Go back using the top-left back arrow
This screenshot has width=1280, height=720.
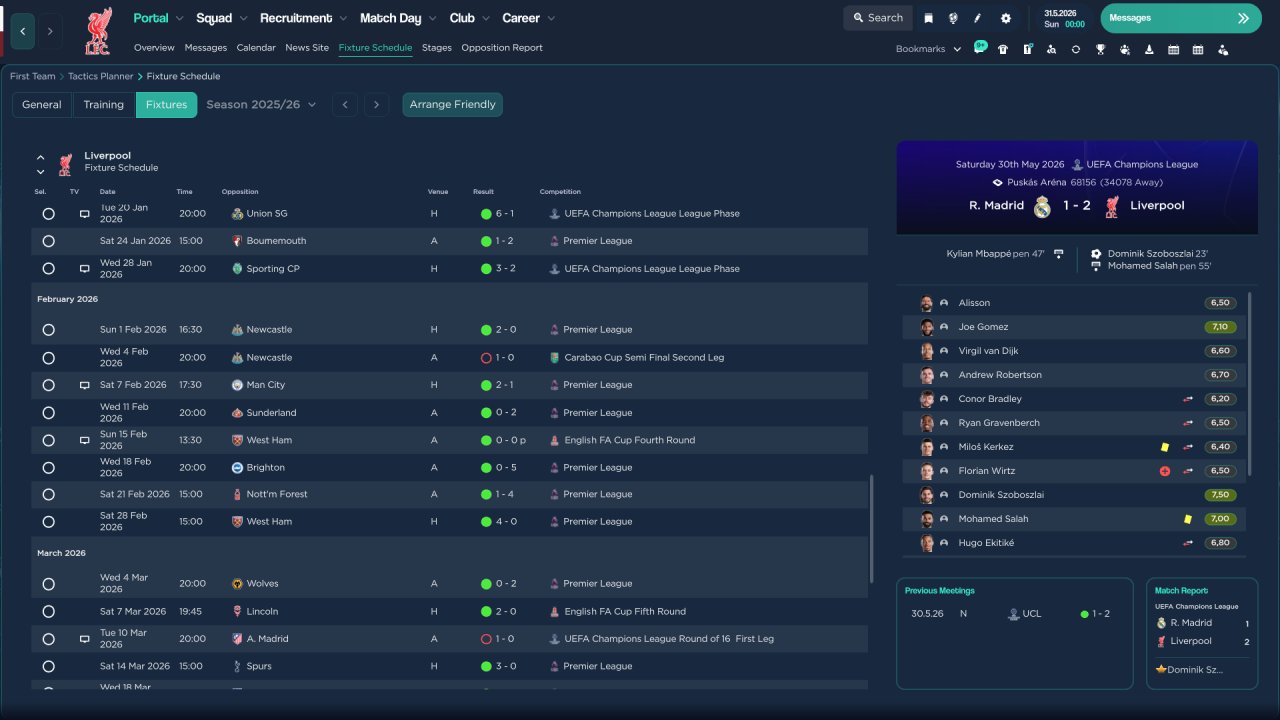[x=23, y=31]
